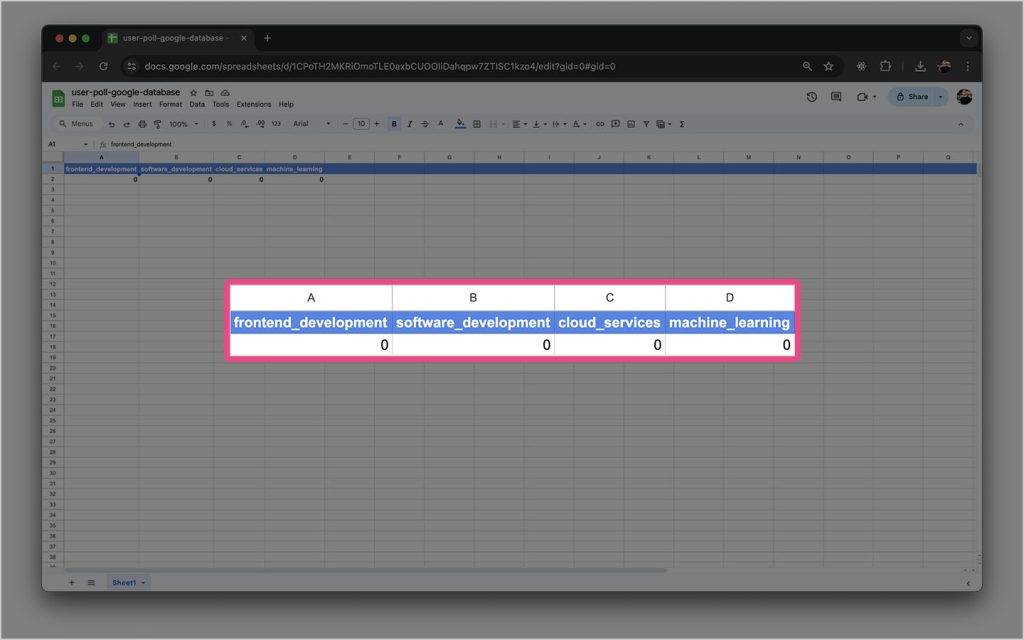Expand the Share button dropdown arrow
Viewport: 1024px width, 640px height.
pyautogui.click(x=940, y=97)
